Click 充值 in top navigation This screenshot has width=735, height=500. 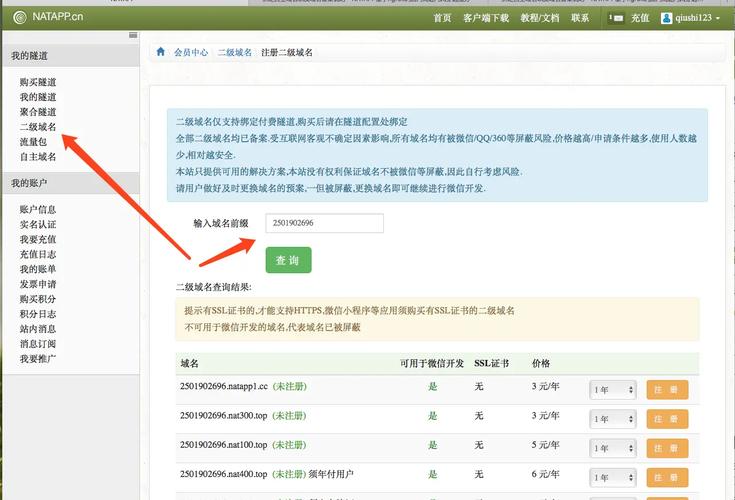640,18
